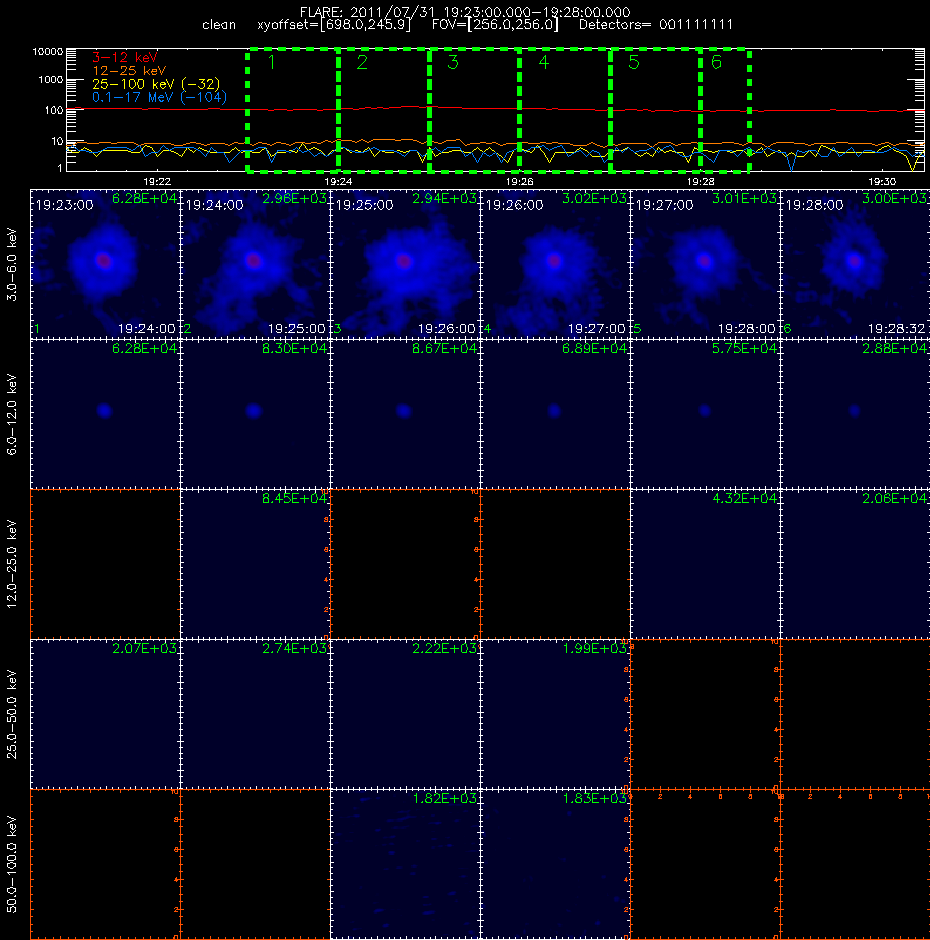Viewport: 930px width, 940px height.
Task: Select the 'clean' algorithm label
Action: point(219,25)
